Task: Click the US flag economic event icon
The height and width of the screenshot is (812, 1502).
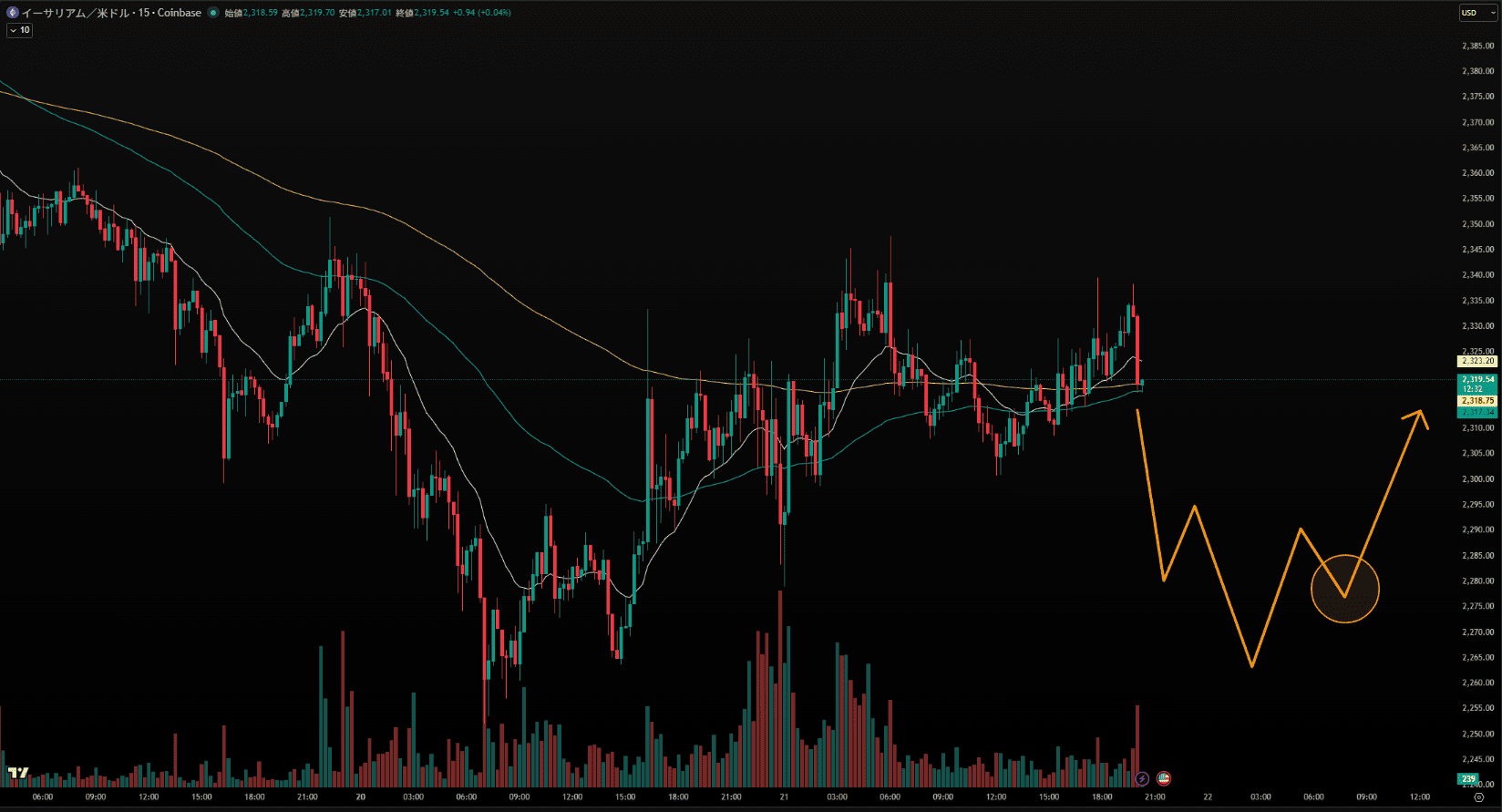Action: click(x=1164, y=778)
